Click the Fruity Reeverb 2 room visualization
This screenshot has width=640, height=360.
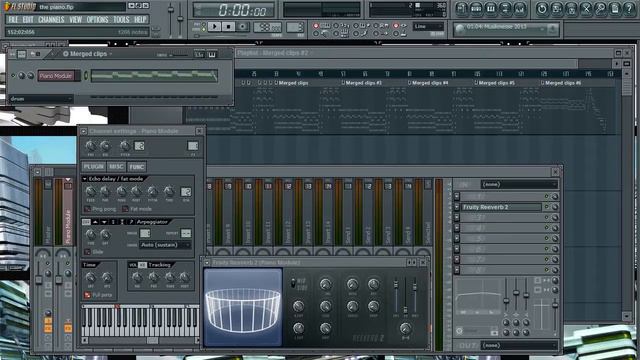pos(243,307)
